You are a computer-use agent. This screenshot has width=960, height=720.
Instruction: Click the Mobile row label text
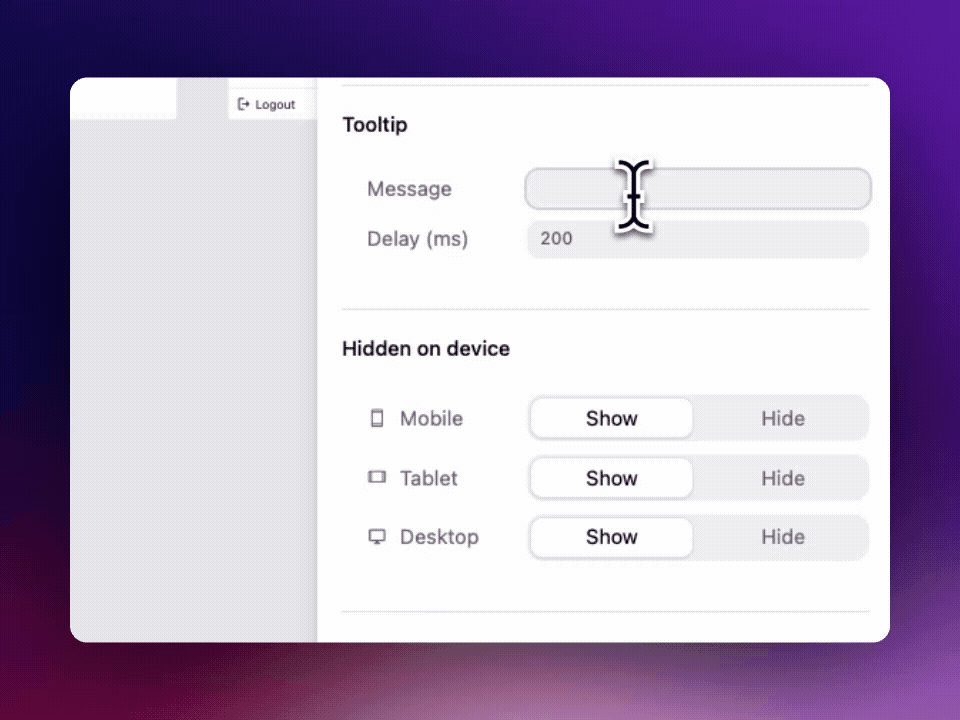431,419
